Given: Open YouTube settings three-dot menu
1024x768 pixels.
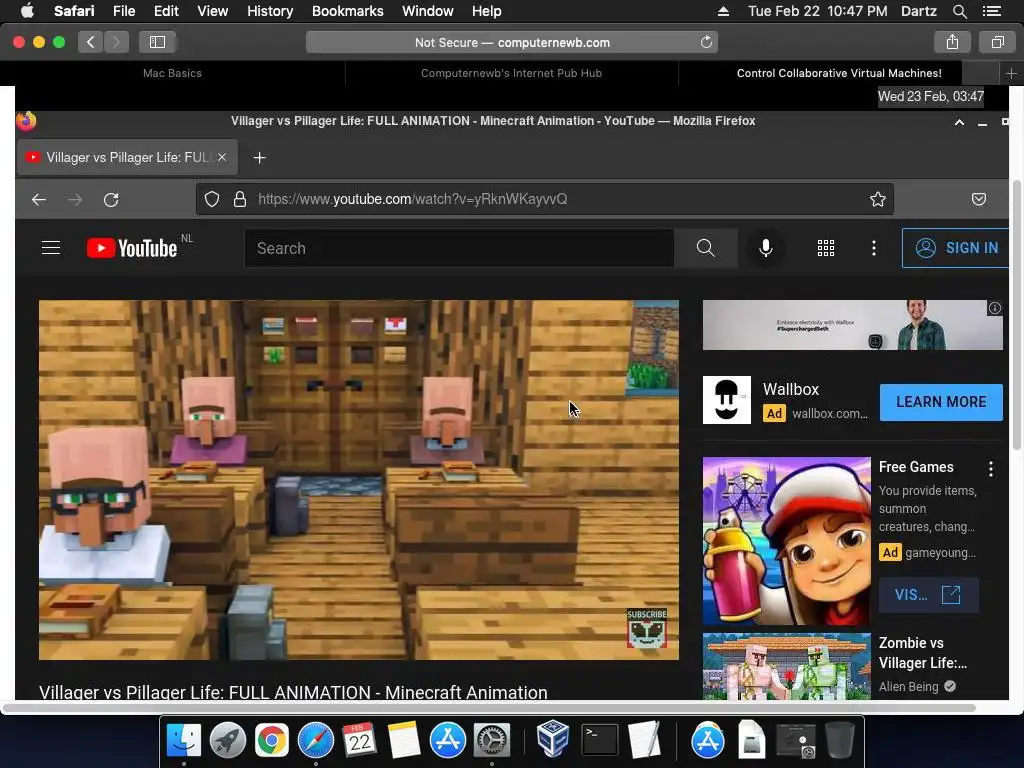Looking at the screenshot, I should [874, 248].
